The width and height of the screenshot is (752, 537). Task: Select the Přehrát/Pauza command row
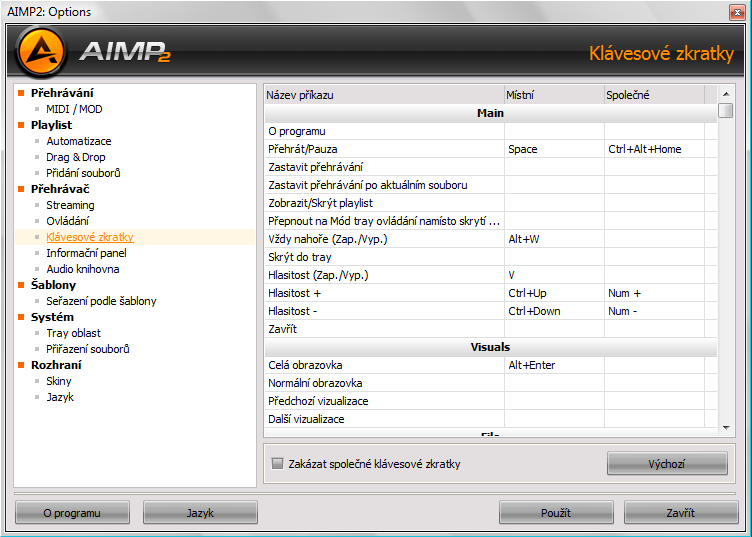coord(491,149)
